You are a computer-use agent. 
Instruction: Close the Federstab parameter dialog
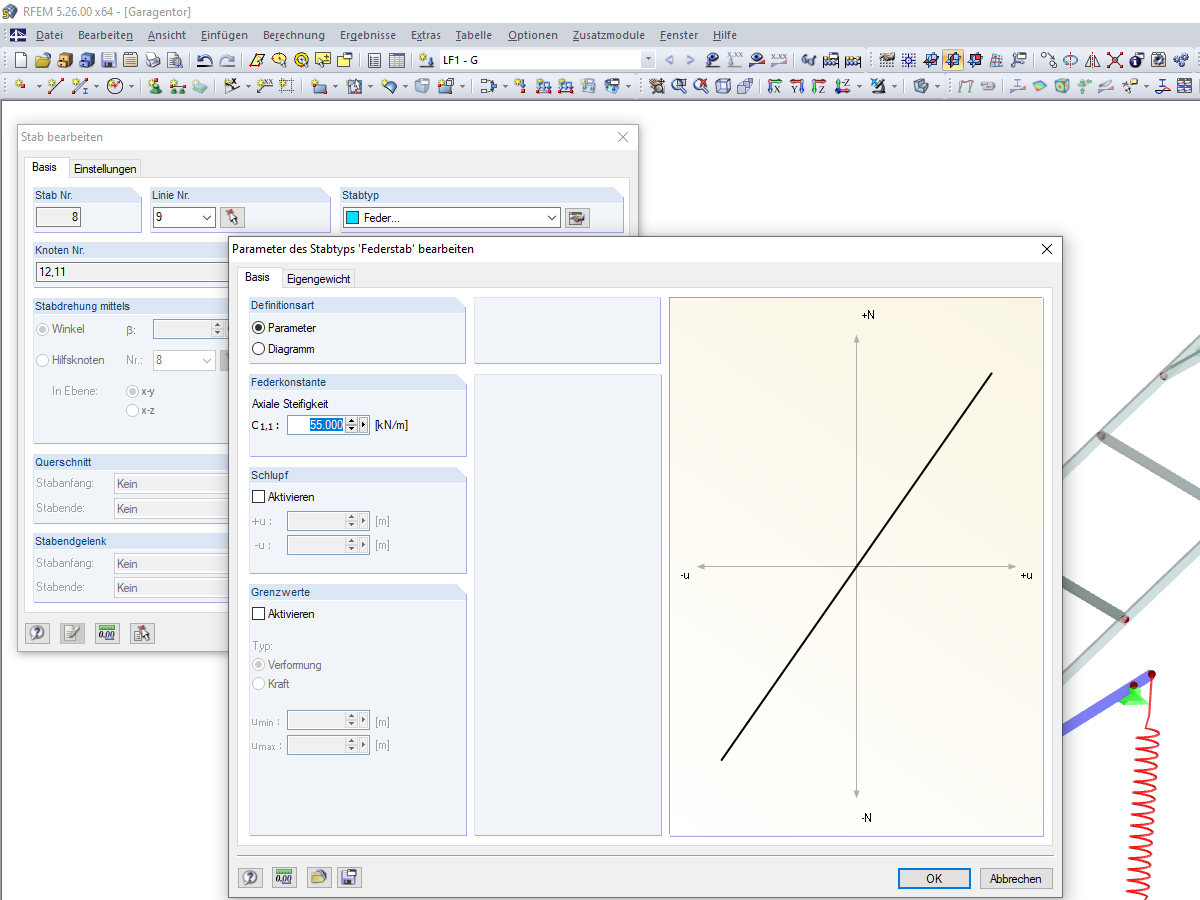point(1047,249)
